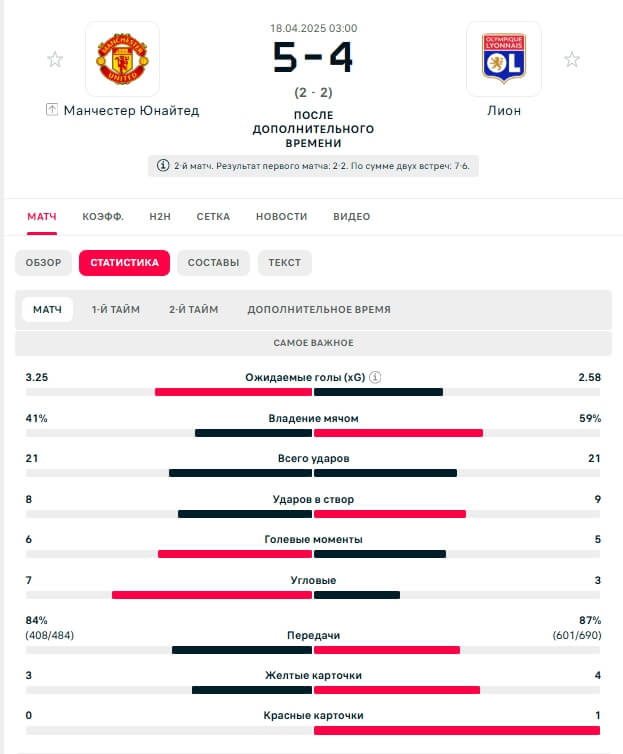Click the Лион team name
Screen dimensions: 623x754
(504, 111)
